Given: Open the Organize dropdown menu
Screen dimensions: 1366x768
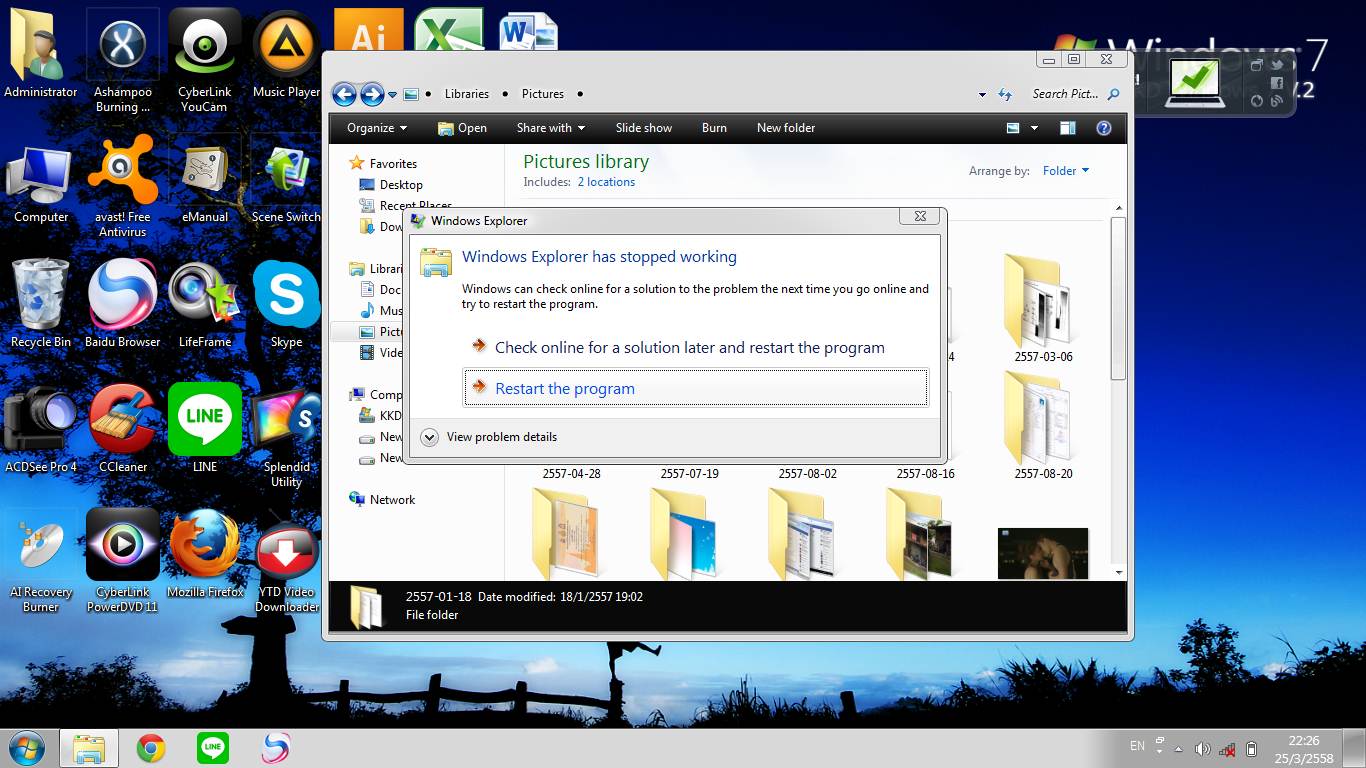Looking at the screenshot, I should [377, 128].
